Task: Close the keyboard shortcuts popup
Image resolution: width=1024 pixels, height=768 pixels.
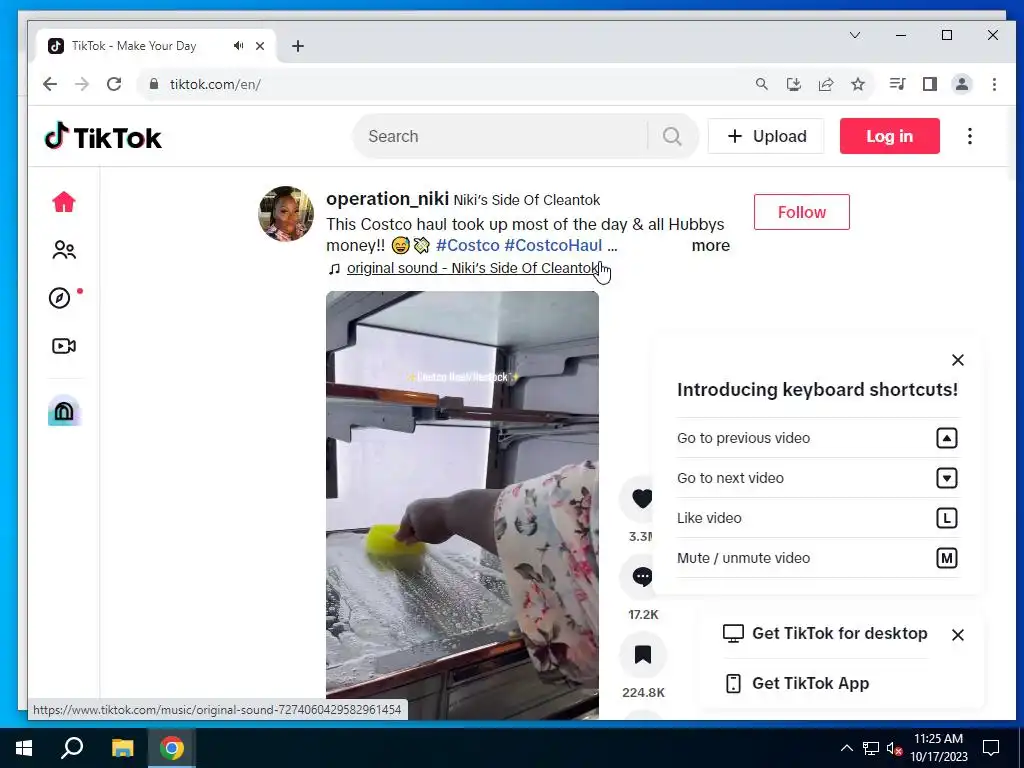Action: click(x=957, y=360)
